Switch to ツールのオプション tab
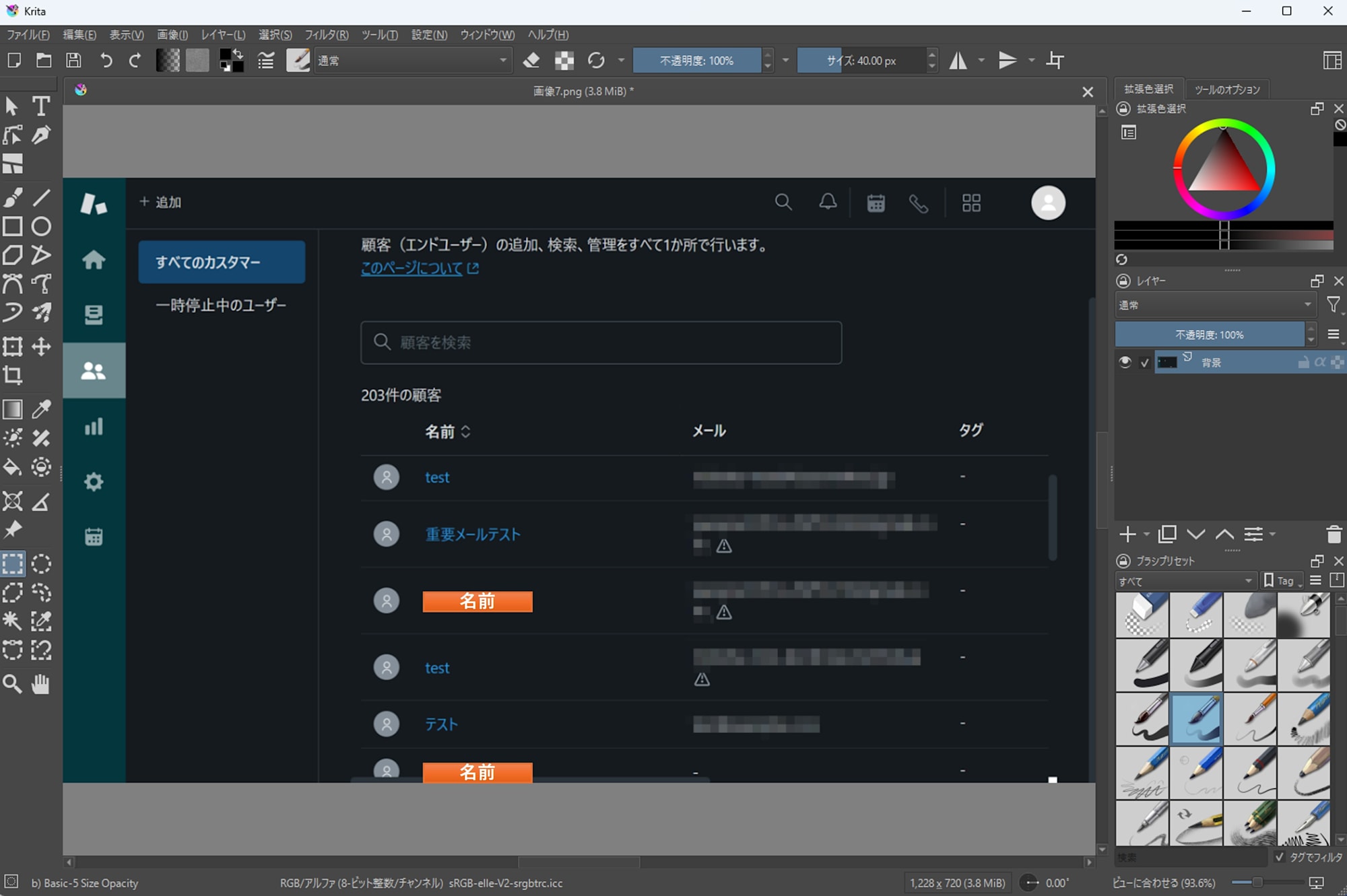This screenshot has height=896, width=1347. click(x=1226, y=90)
